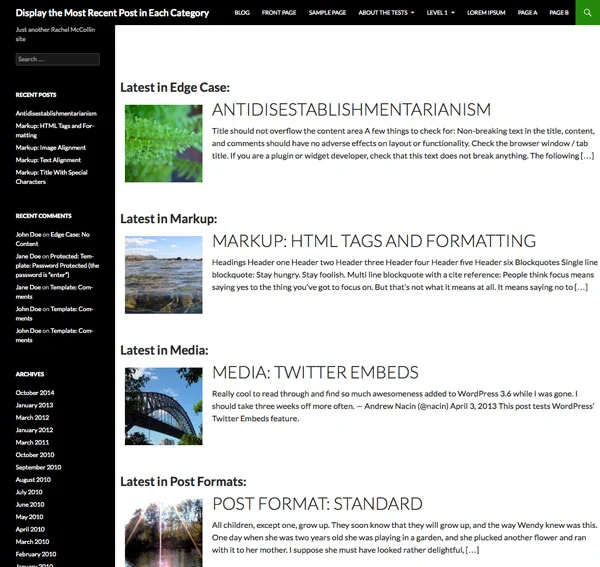Screen dimensions: 600x567
Task: Open Markup: HTML Tags and Formatting heading
Action: pos(374,241)
